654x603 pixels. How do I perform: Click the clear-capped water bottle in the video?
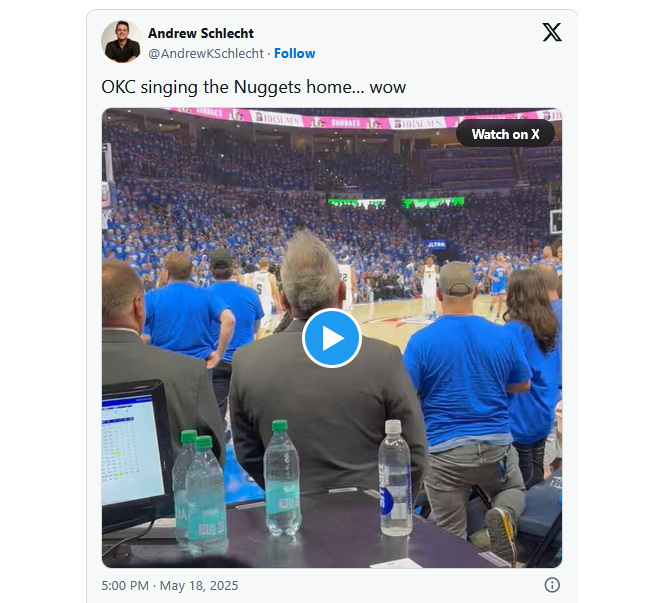click(394, 478)
